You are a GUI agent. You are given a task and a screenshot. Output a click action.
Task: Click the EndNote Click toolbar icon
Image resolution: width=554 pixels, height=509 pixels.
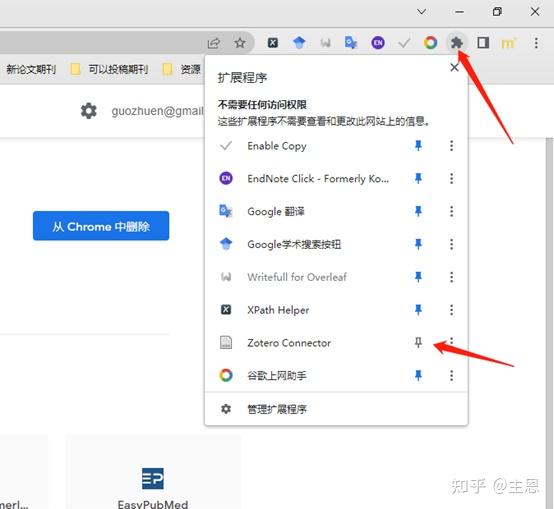(378, 43)
